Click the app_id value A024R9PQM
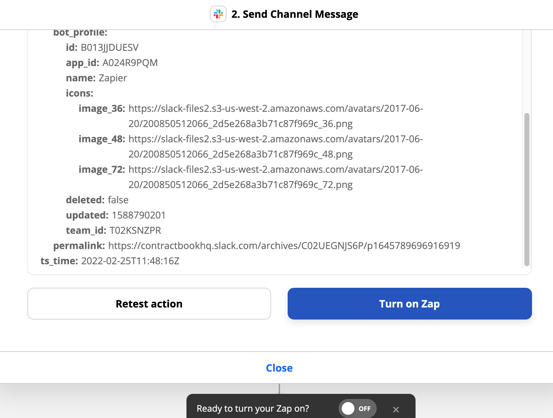Viewport: 553px width, 418px height. tap(130, 62)
